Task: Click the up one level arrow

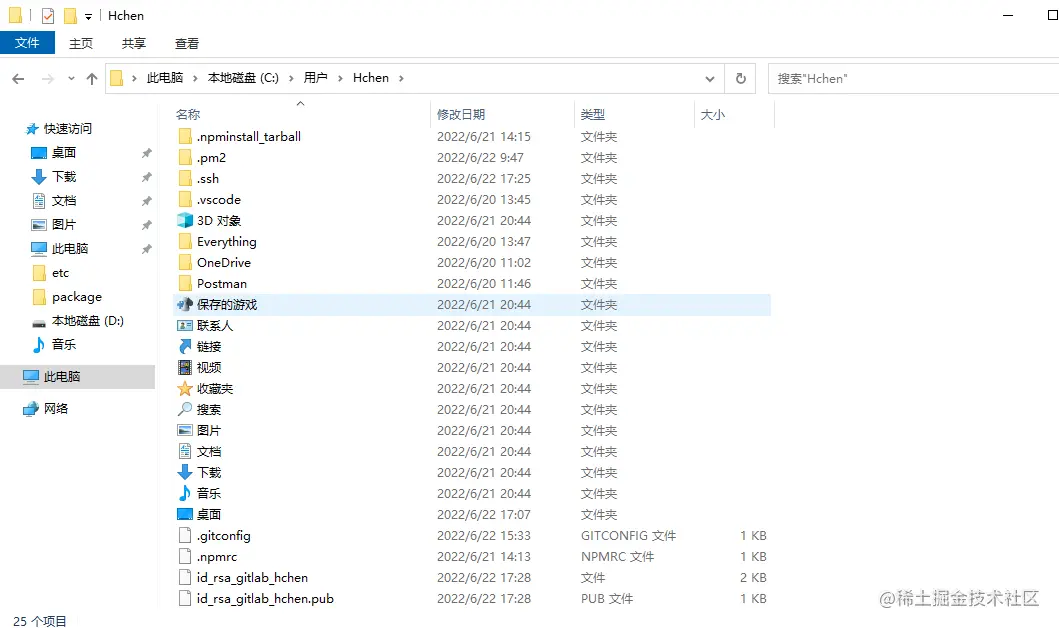Action: (92, 78)
